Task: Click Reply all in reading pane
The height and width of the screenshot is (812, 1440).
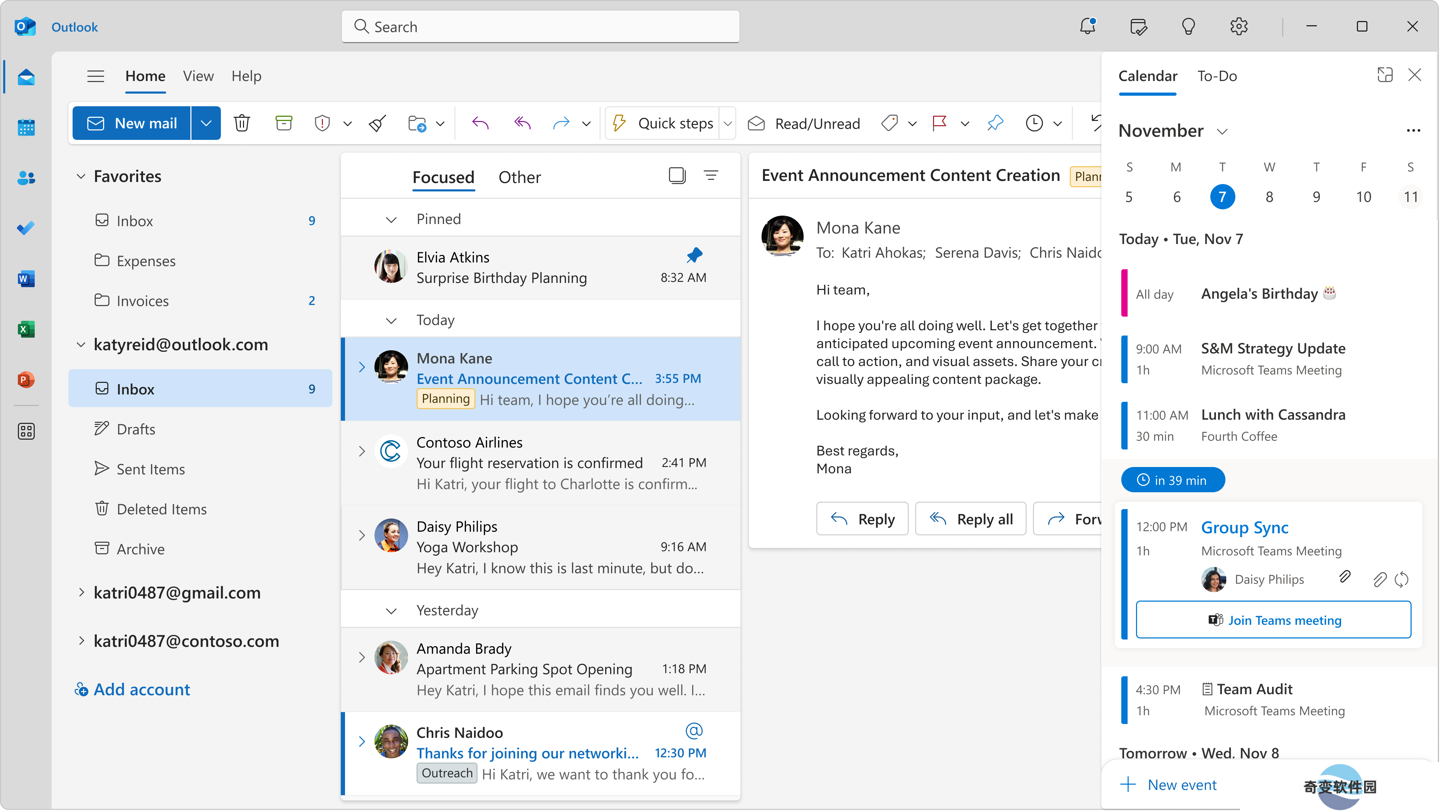Action: 970,519
